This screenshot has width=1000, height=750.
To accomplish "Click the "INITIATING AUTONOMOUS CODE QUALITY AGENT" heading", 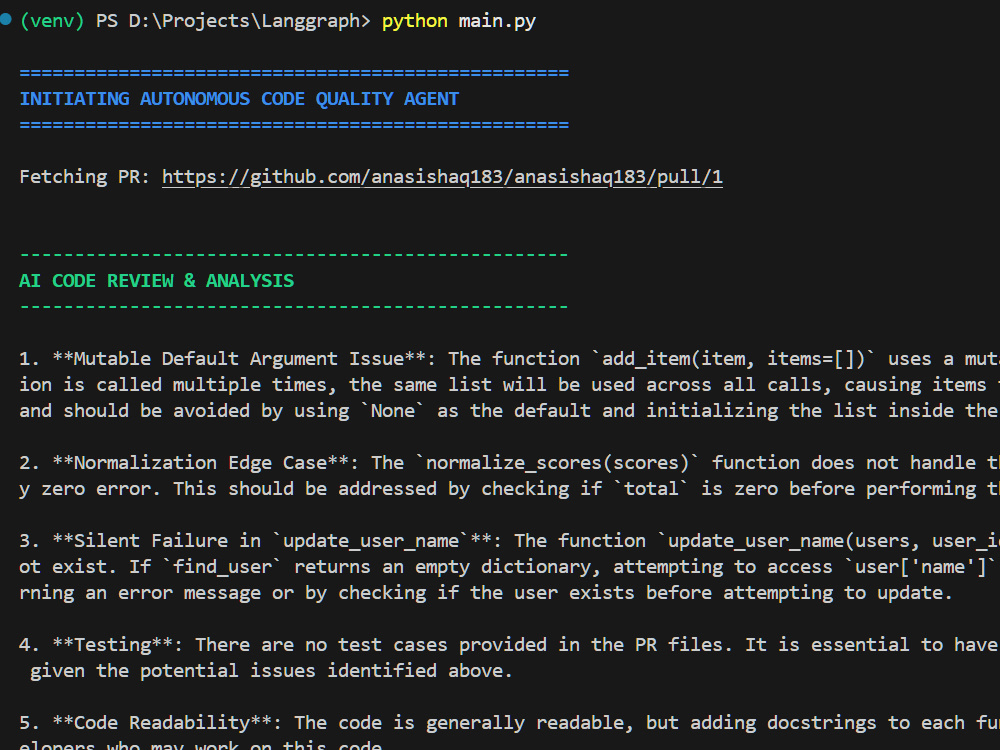I will click(239, 99).
